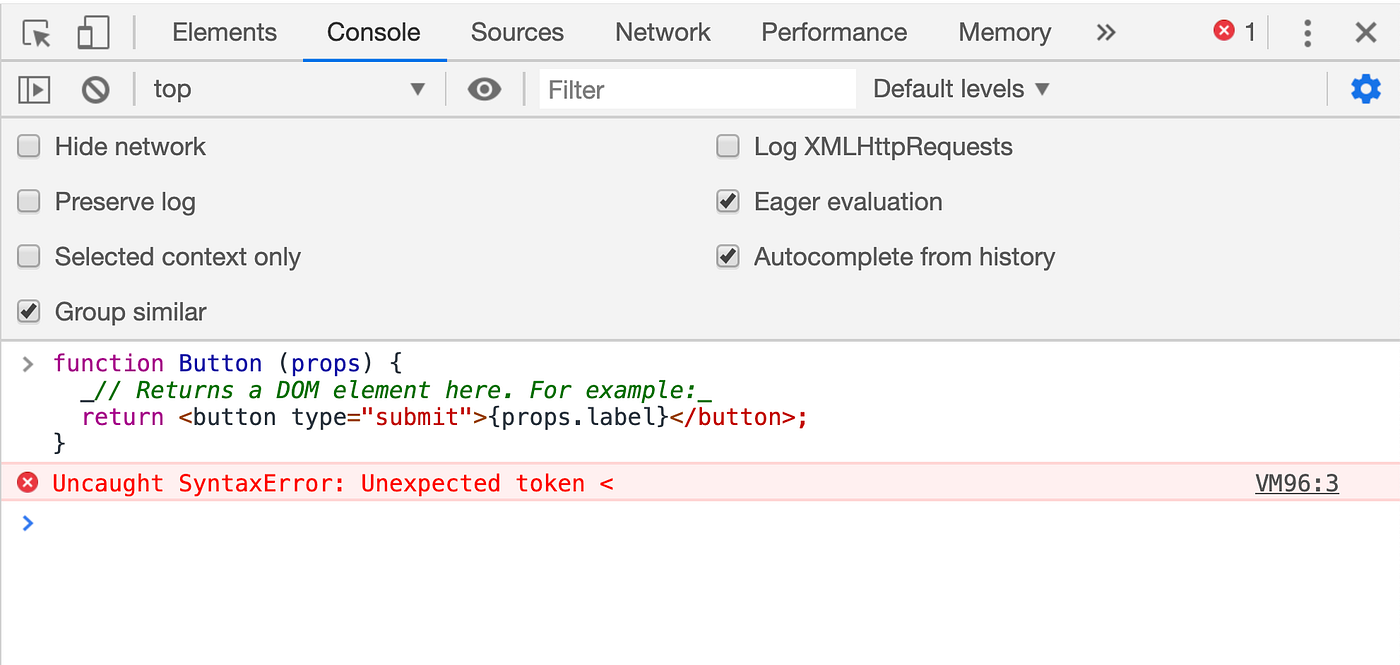1400x665 pixels.
Task: Click inside the Filter input field
Action: (697, 89)
